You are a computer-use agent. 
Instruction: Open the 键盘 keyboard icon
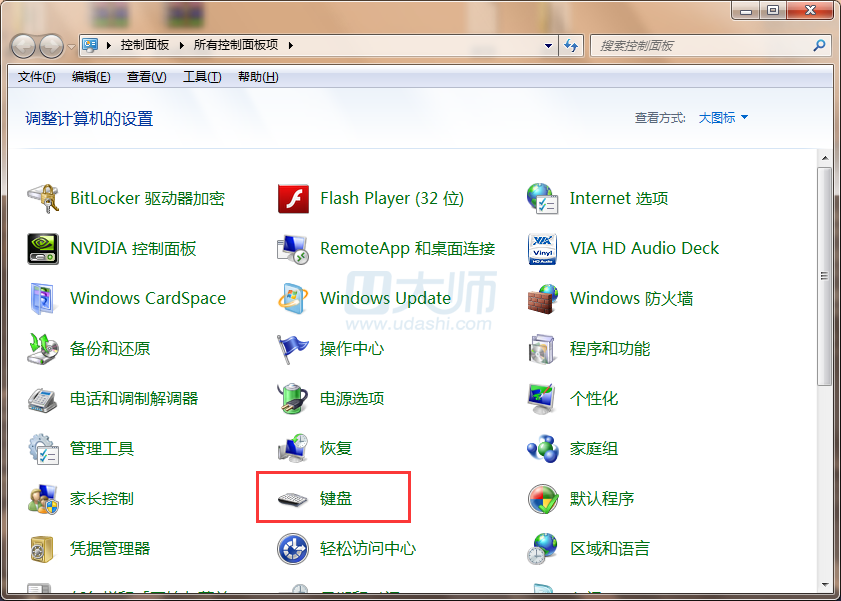pyautogui.click(x=293, y=499)
